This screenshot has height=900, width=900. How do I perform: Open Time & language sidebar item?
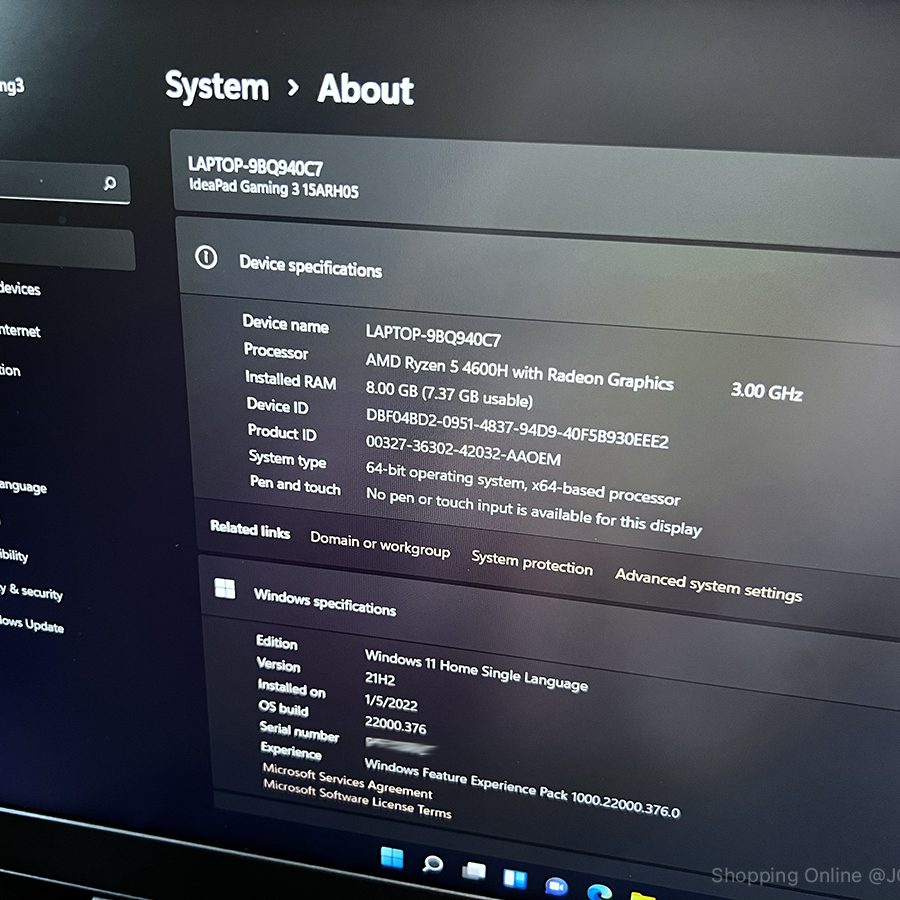click(23, 487)
